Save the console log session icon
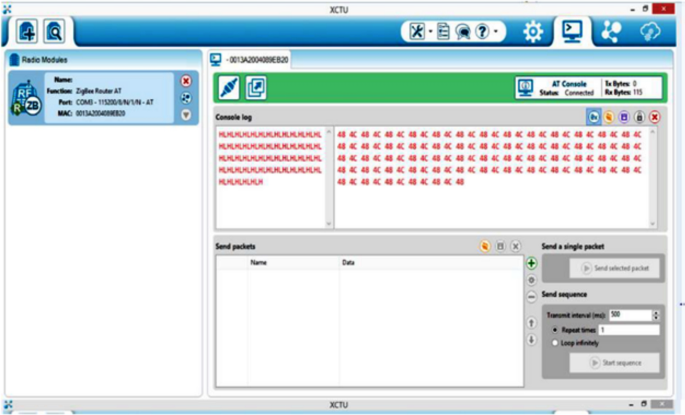The image size is (685, 415). [x=624, y=117]
